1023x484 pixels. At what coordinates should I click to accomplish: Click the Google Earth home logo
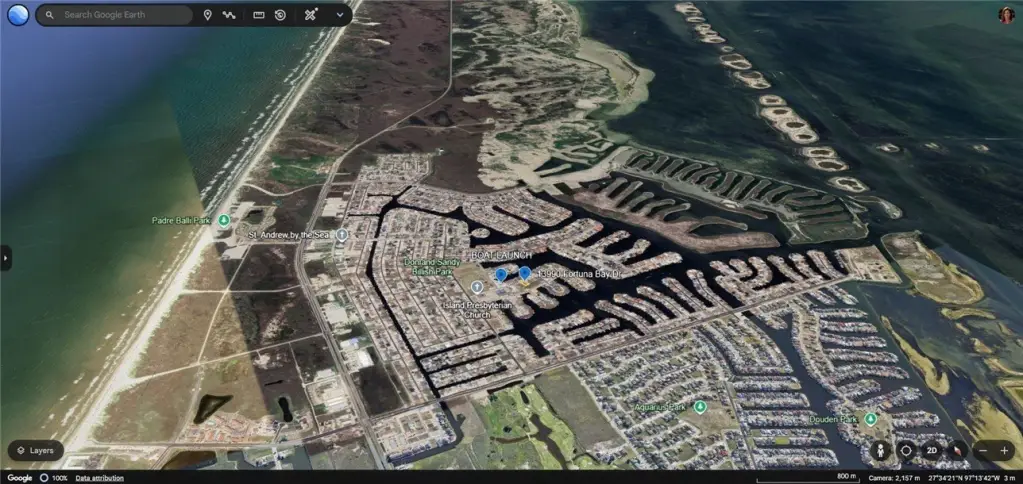[18, 15]
